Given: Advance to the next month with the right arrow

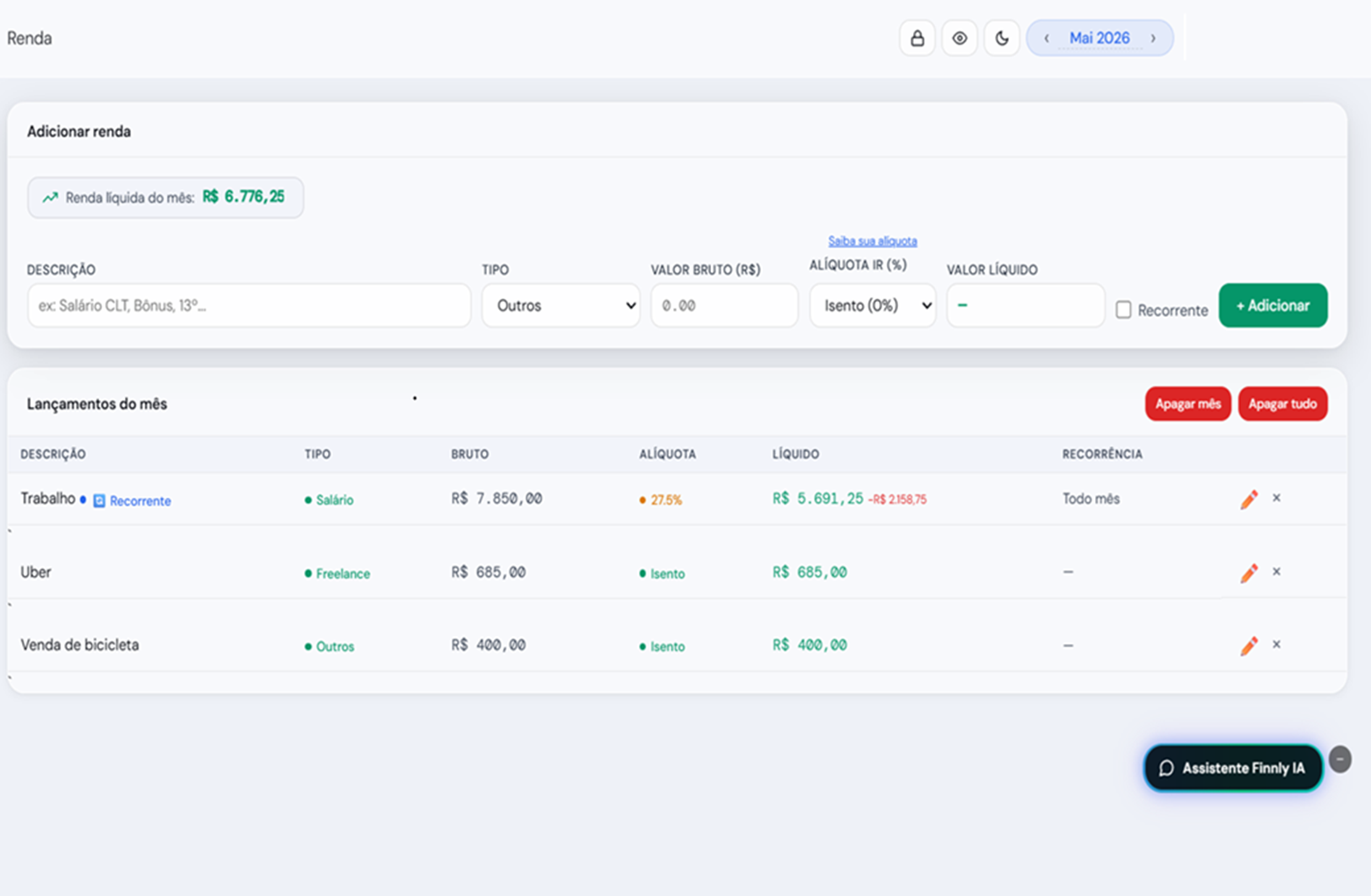Looking at the screenshot, I should (x=1153, y=39).
